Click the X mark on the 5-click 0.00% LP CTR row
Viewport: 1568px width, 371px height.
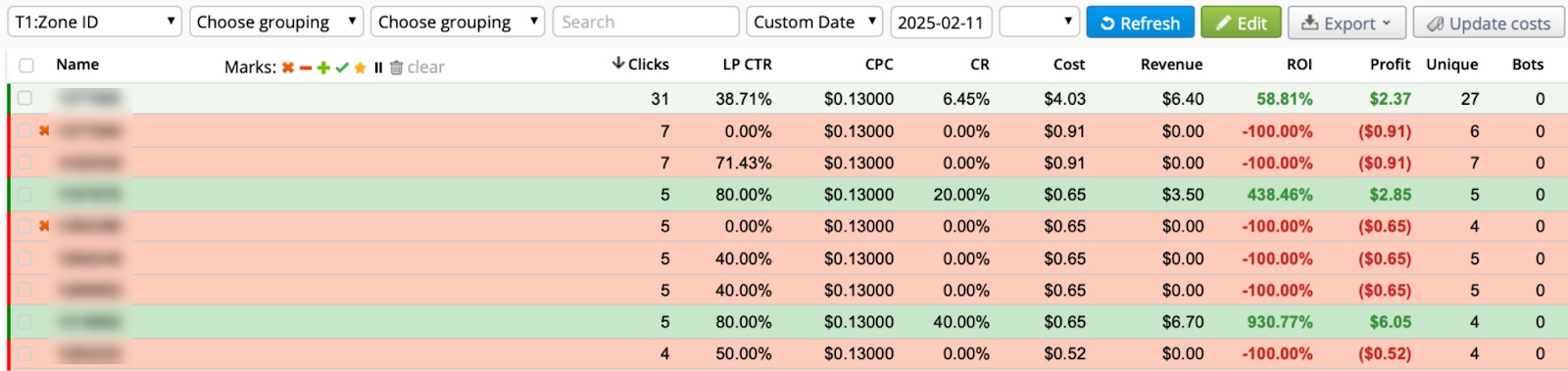point(43,226)
